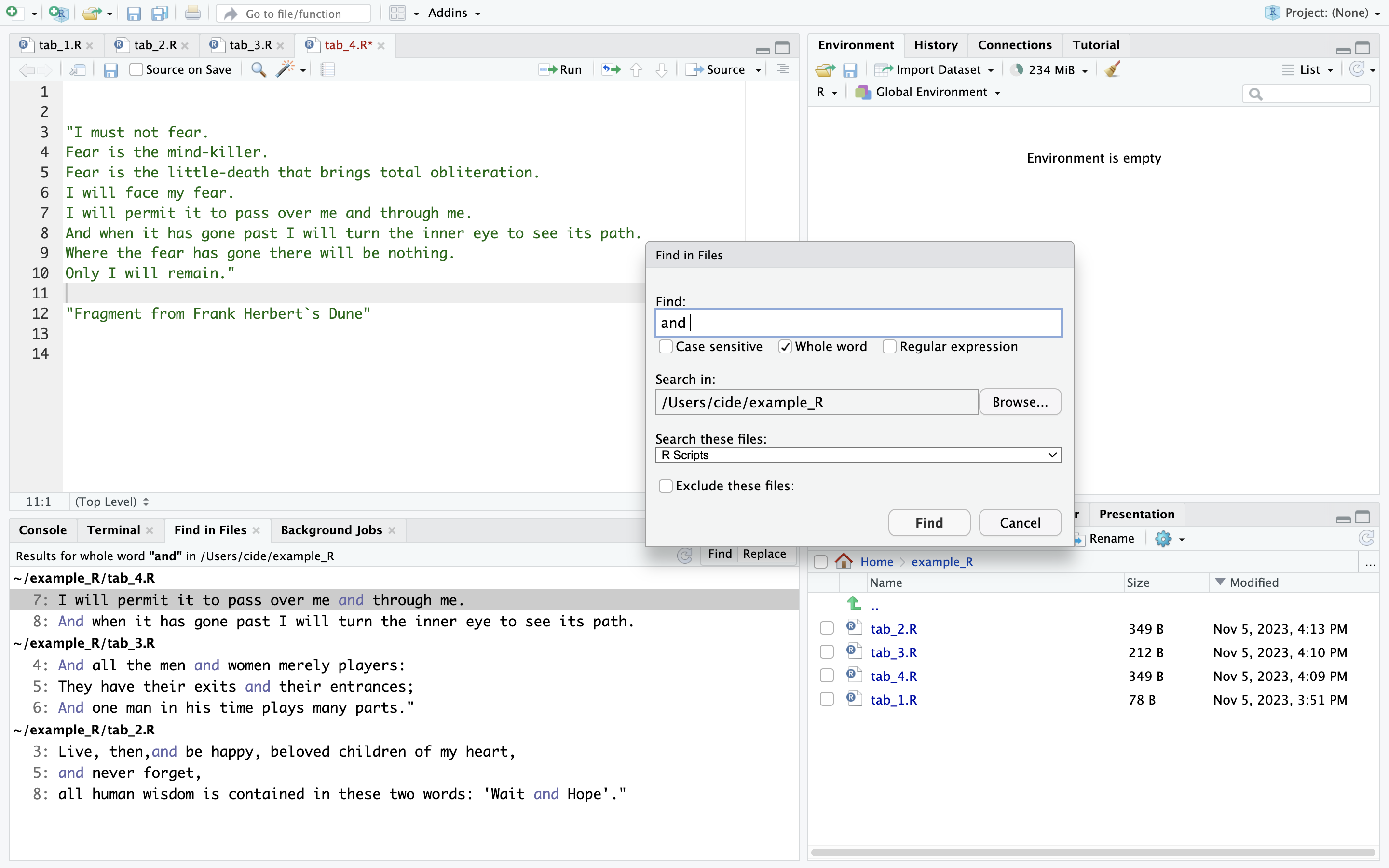This screenshot has width=1389, height=868.
Task: Open the (Top Level) scope selector
Action: coord(111,501)
